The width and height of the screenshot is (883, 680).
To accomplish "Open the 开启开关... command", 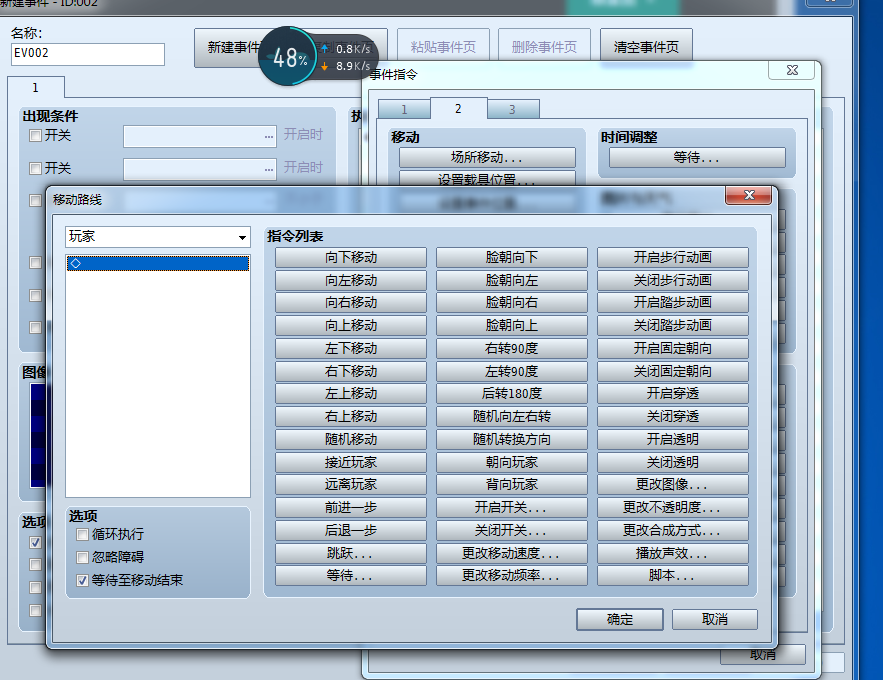I will click(512, 508).
